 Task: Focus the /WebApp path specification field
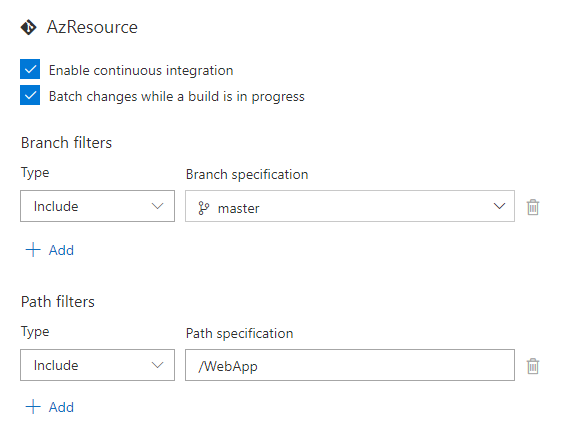pos(350,365)
